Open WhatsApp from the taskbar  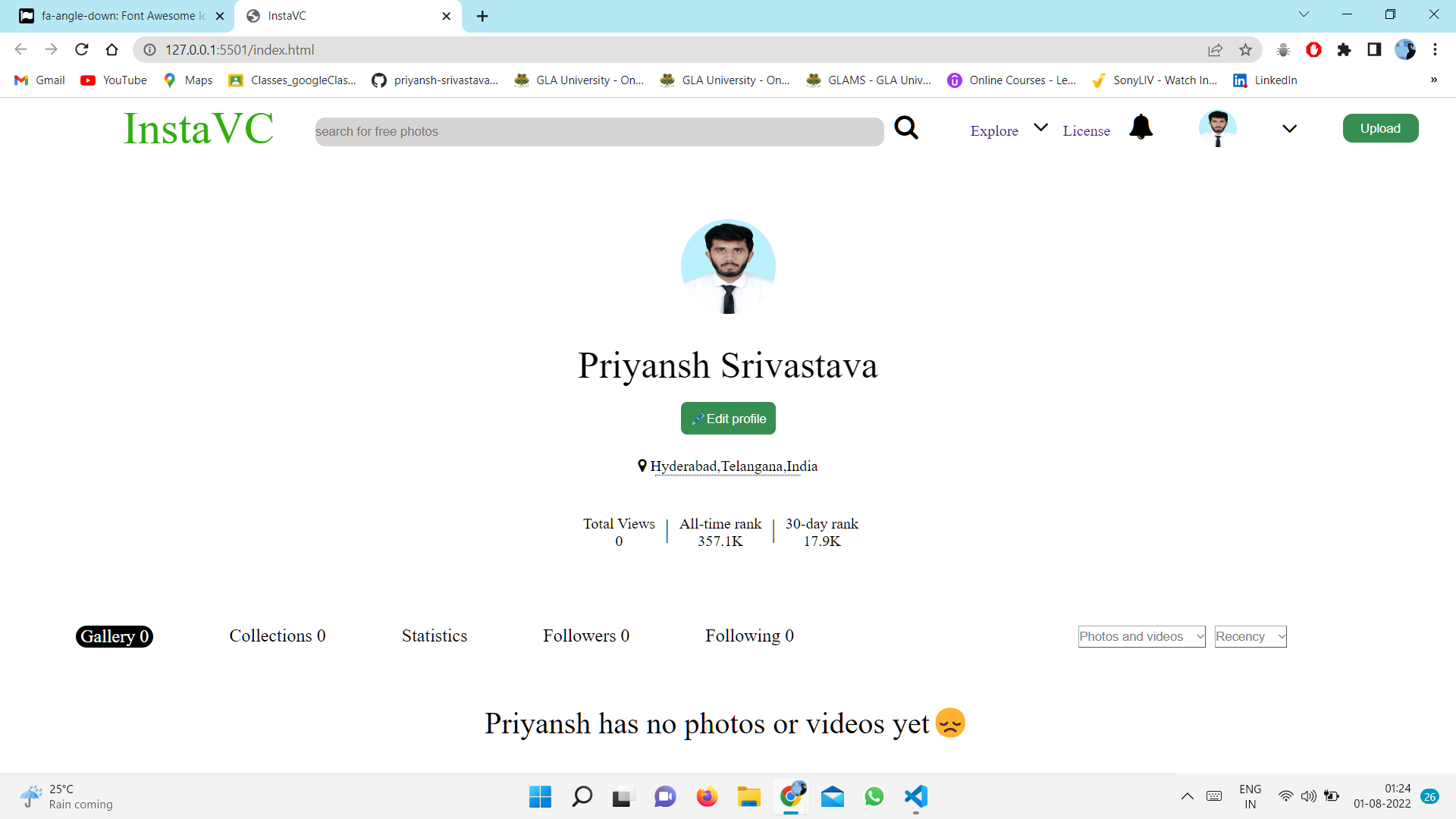(x=874, y=797)
